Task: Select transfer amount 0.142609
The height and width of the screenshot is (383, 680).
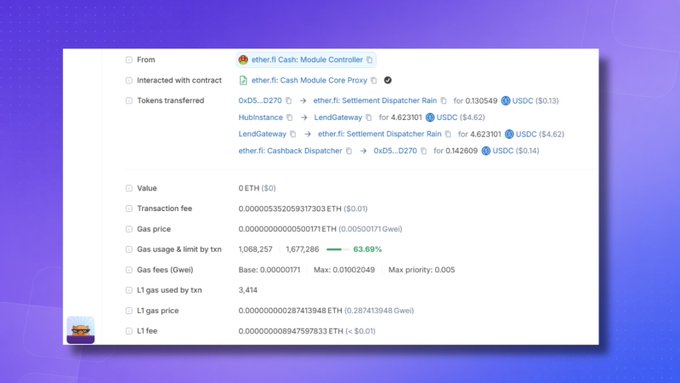Action: tap(461, 151)
